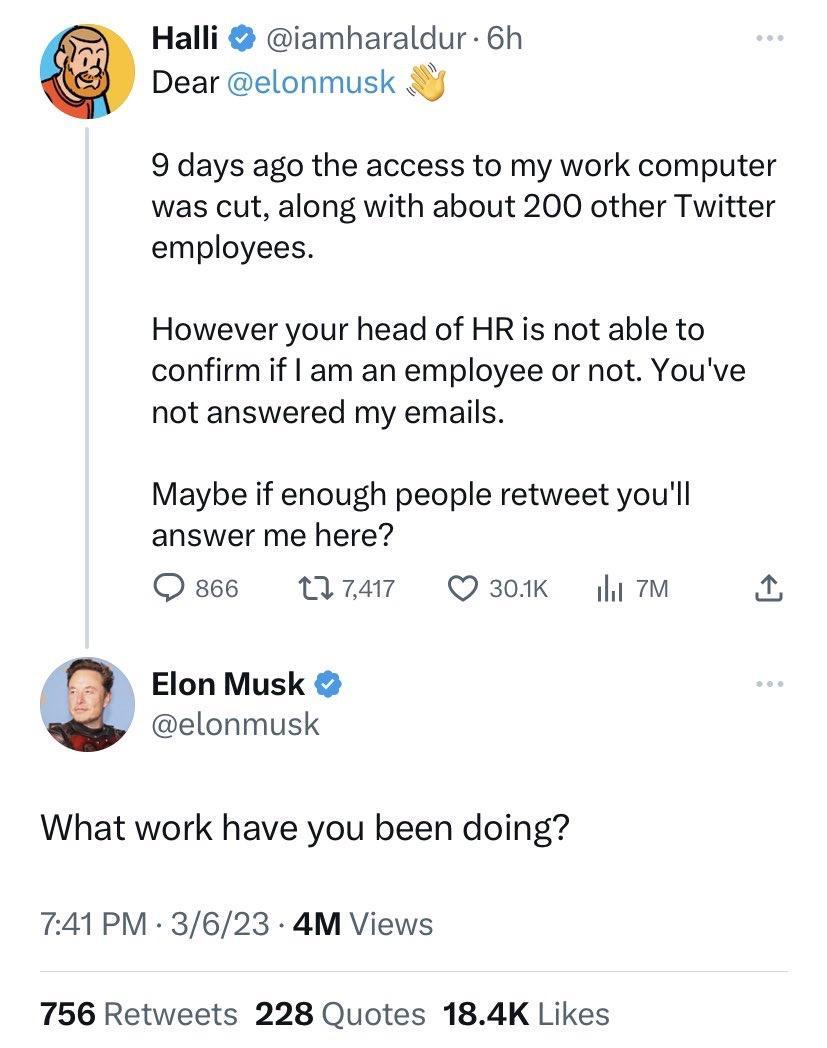827x1048 pixels.
Task: Click Elon Musk's verified badge
Action: (x=328, y=684)
